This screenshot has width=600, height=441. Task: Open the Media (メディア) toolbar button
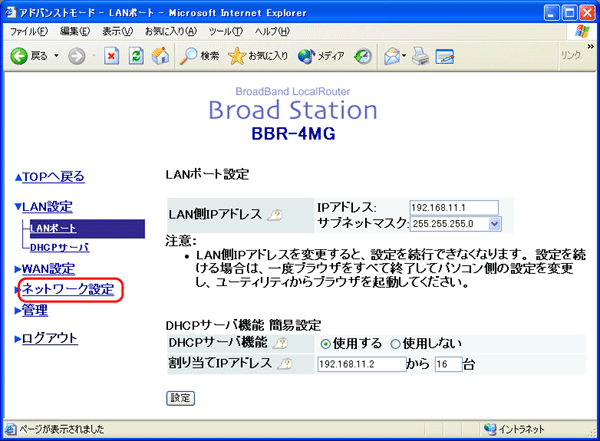click(x=321, y=56)
